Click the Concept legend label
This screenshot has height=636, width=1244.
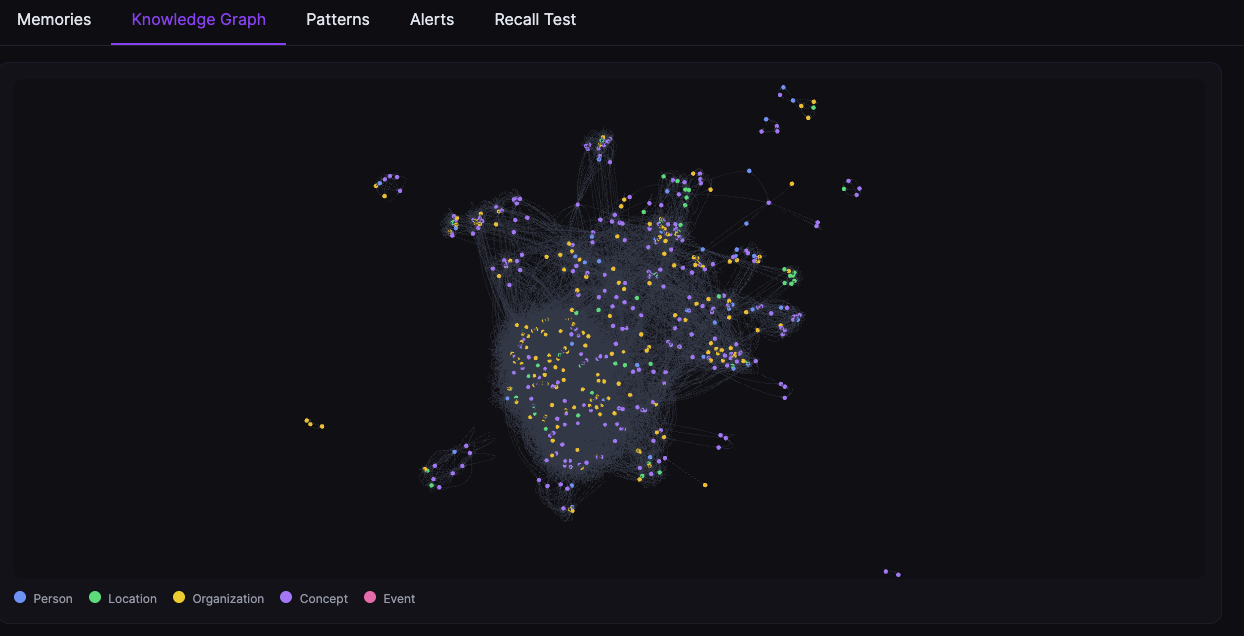pyautogui.click(x=324, y=599)
